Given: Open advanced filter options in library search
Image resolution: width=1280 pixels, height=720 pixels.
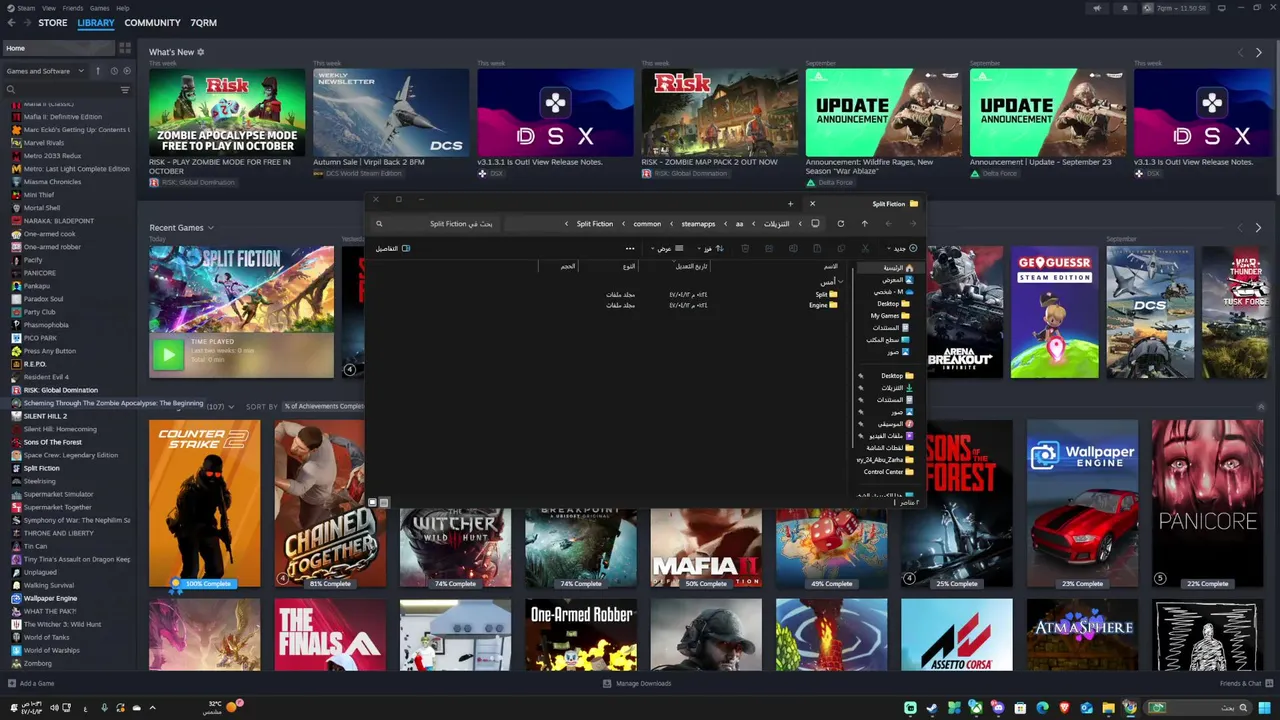Looking at the screenshot, I should tap(125, 90).
